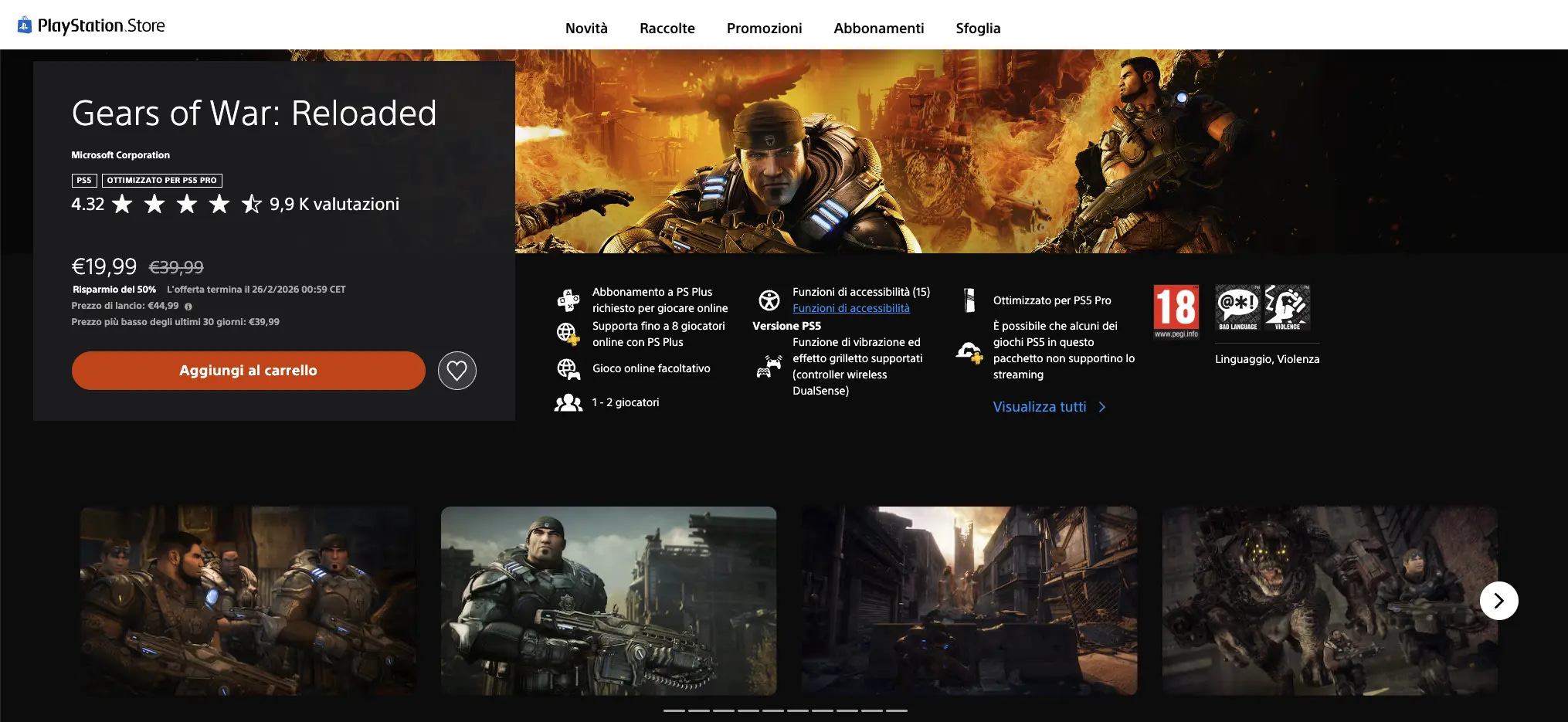Click the half-filled fifth rating star
The image size is (1568, 722).
click(251, 204)
